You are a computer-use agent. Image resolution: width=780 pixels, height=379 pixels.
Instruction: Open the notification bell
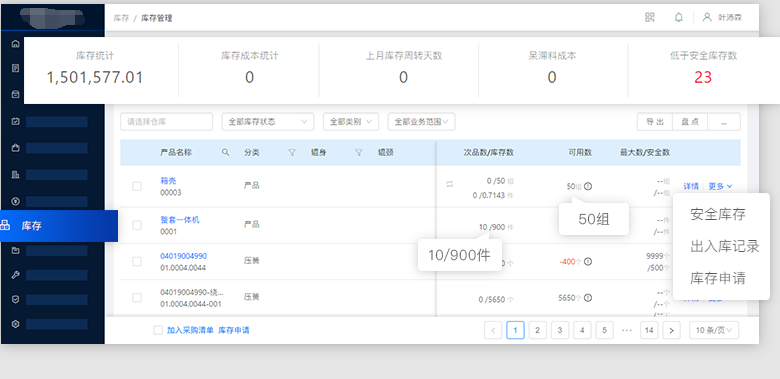pyautogui.click(x=679, y=17)
